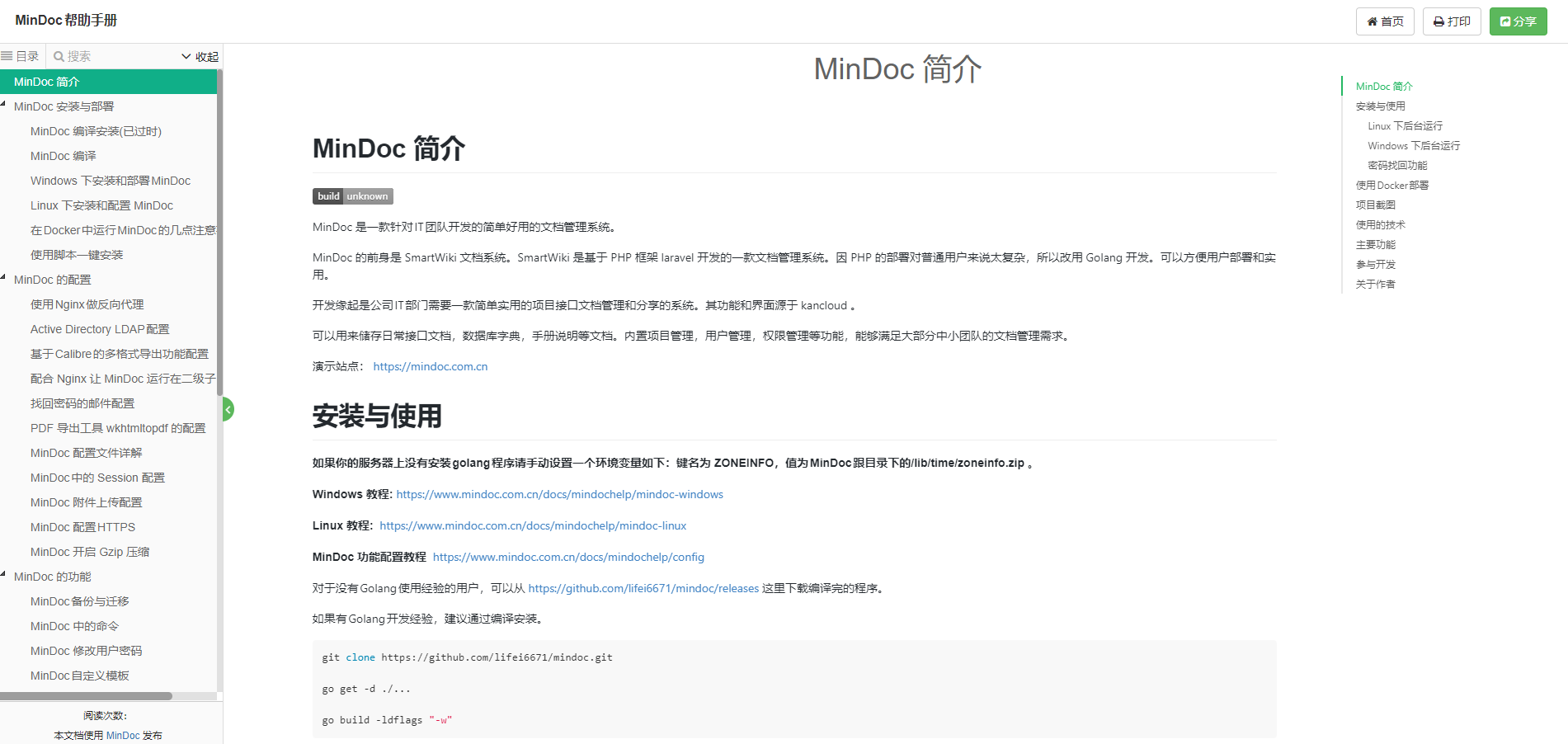Click the green share button 分享

pyautogui.click(x=1518, y=21)
